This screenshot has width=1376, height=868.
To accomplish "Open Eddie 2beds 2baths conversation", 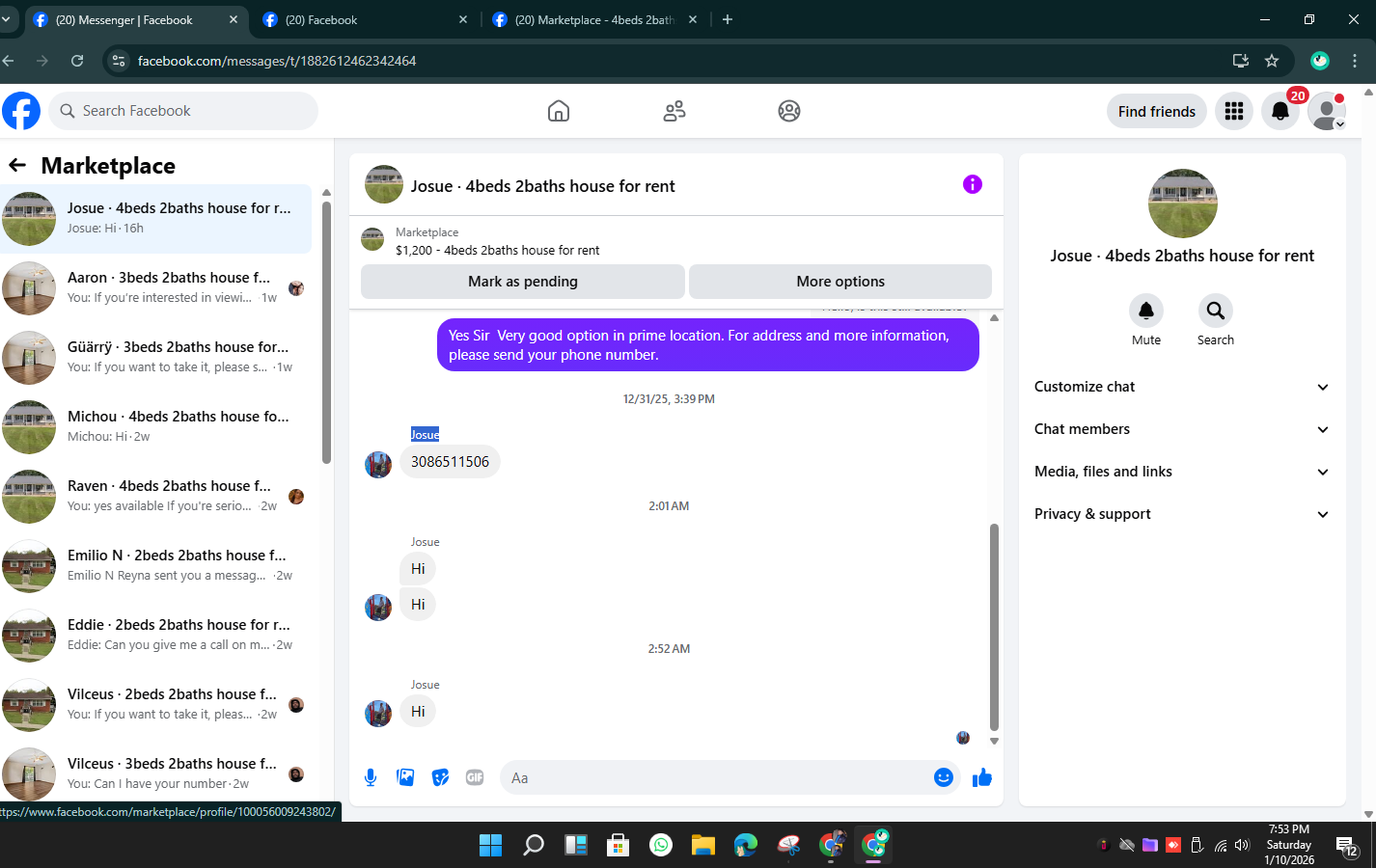I will pos(156,636).
